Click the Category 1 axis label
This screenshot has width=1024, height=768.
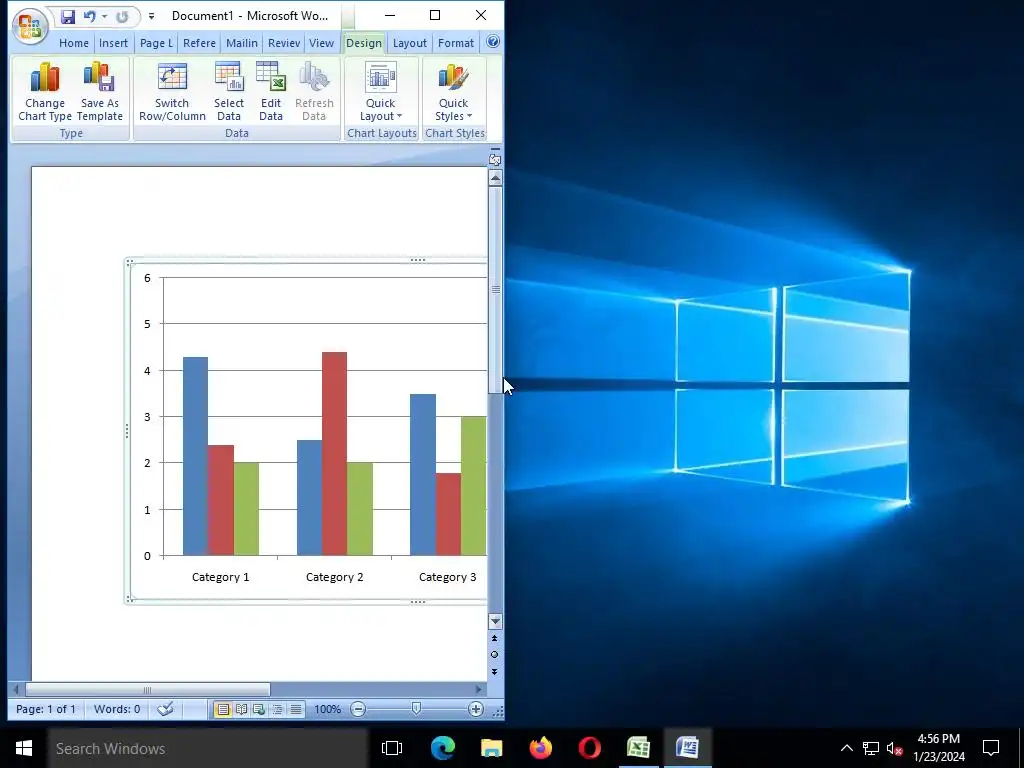[x=221, y=577]
